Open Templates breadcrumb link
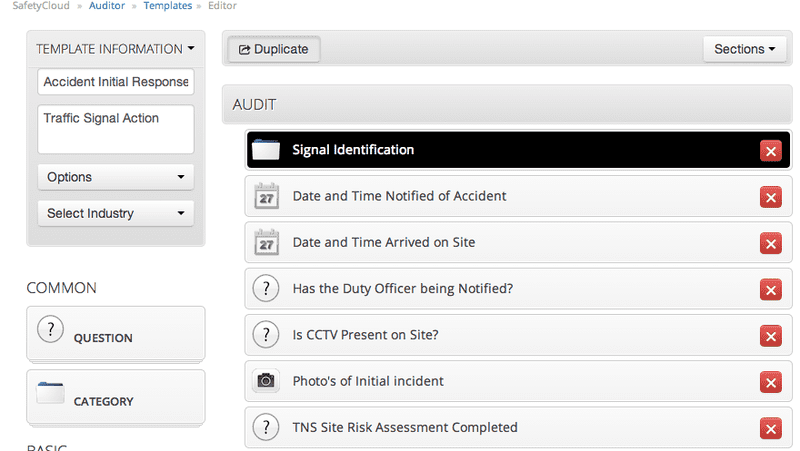Image resolution: width=800 pixels, height=451 pixels. tap(167, 6)
